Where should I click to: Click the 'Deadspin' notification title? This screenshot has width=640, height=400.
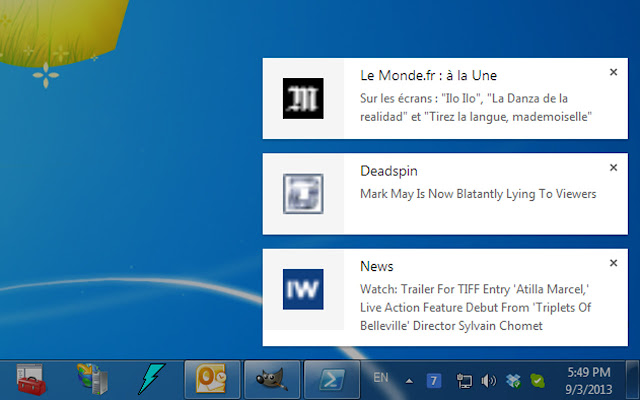point(389,171)
